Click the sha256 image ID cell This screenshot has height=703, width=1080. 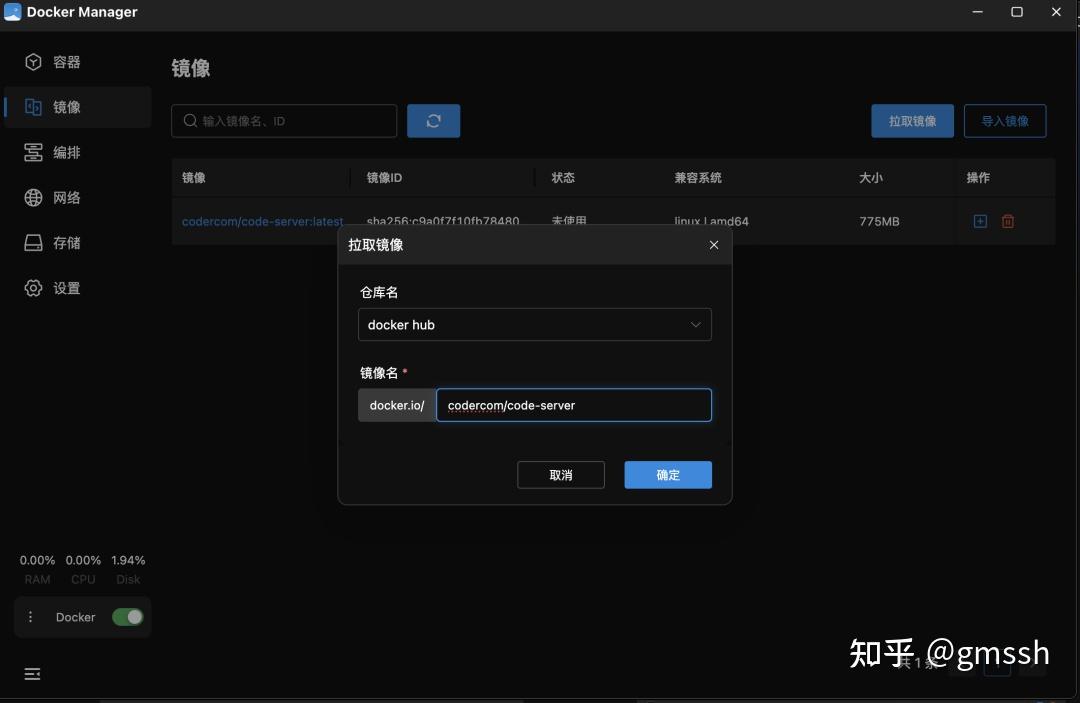point(443,221)
